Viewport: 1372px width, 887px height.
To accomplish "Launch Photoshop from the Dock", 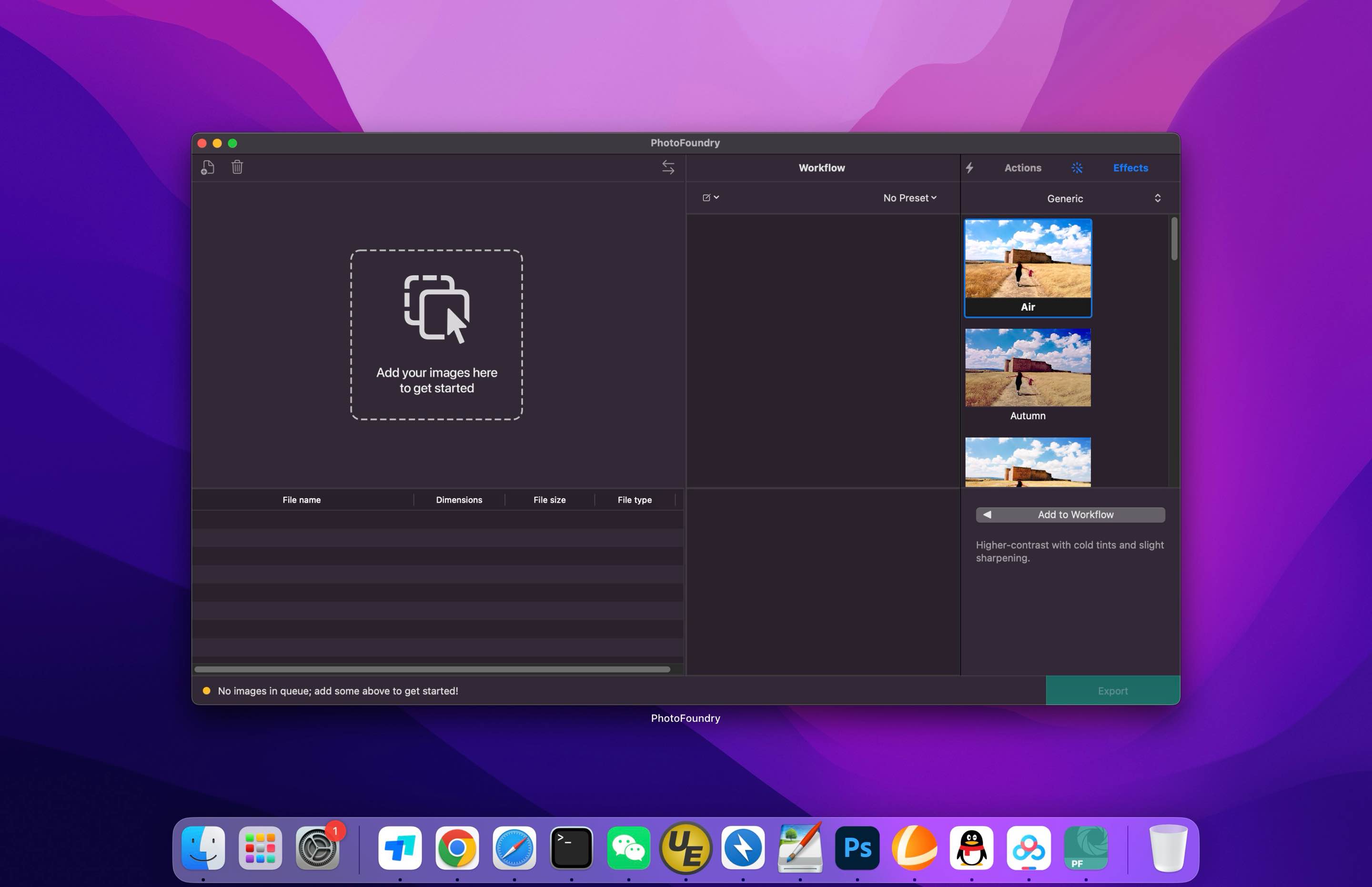I will tap(857, 848).
